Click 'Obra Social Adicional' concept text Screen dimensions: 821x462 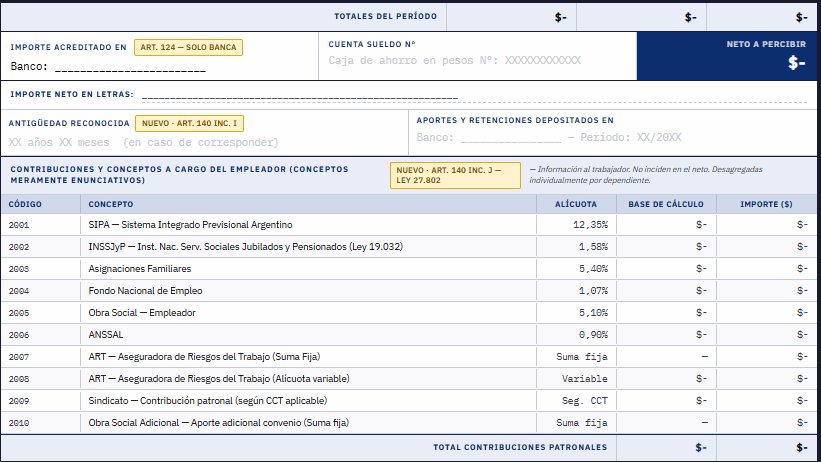click(218, 423)
